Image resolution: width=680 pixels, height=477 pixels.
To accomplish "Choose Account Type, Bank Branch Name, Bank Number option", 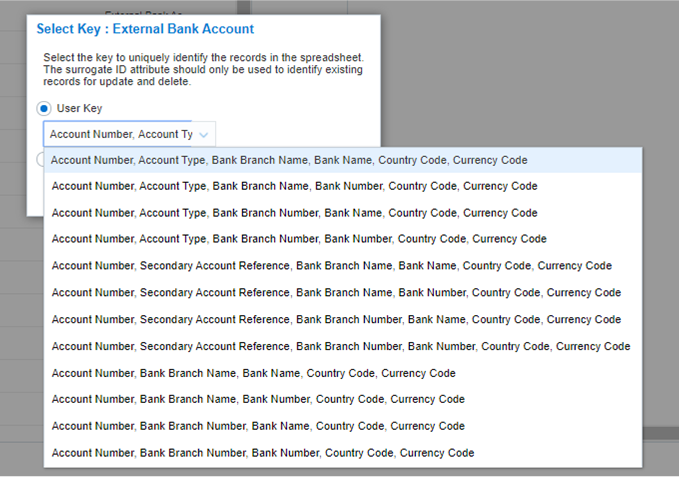I will (x=294, y=186).
